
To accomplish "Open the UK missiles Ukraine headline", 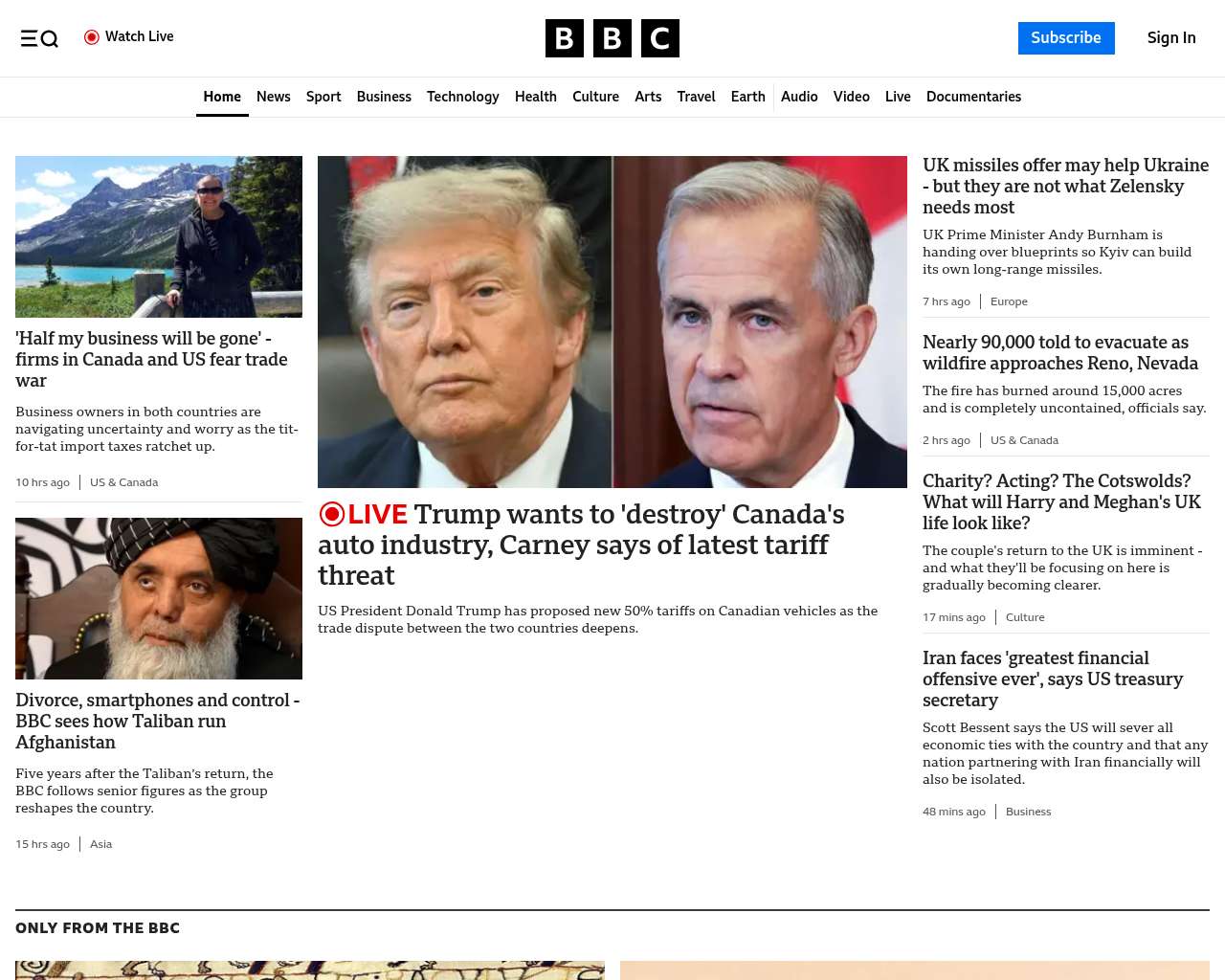I will [1065, 186].
